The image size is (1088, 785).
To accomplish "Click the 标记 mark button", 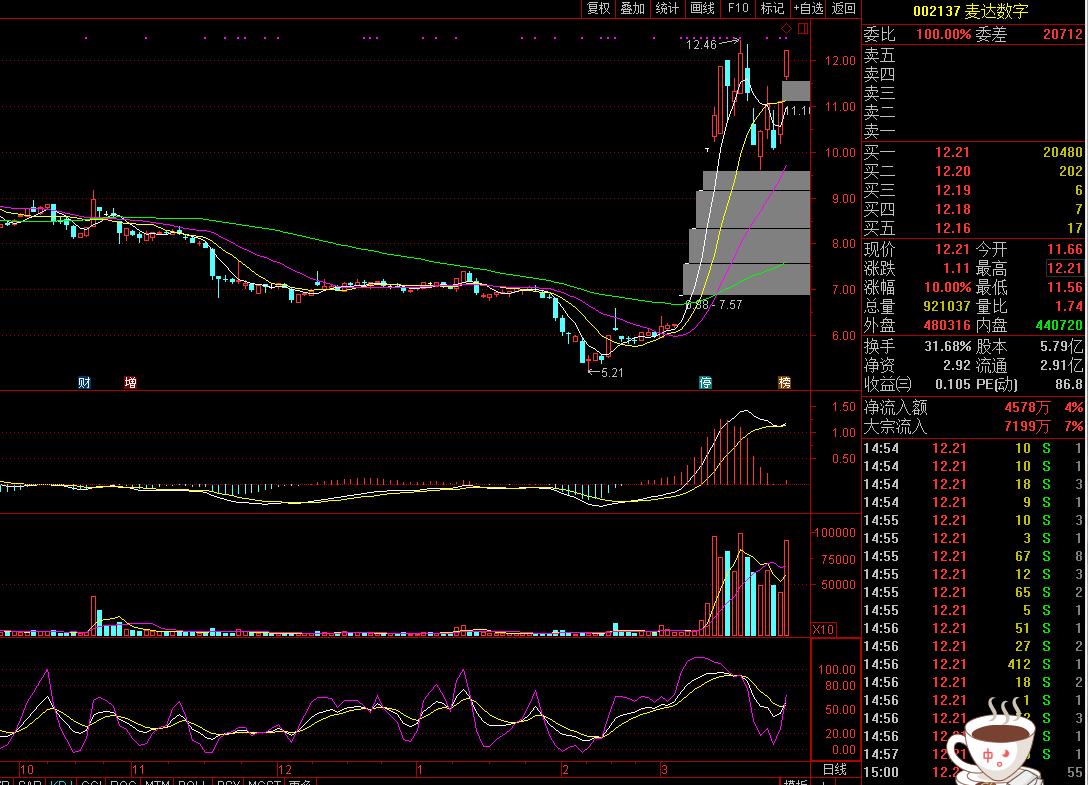I will point(772,8).
